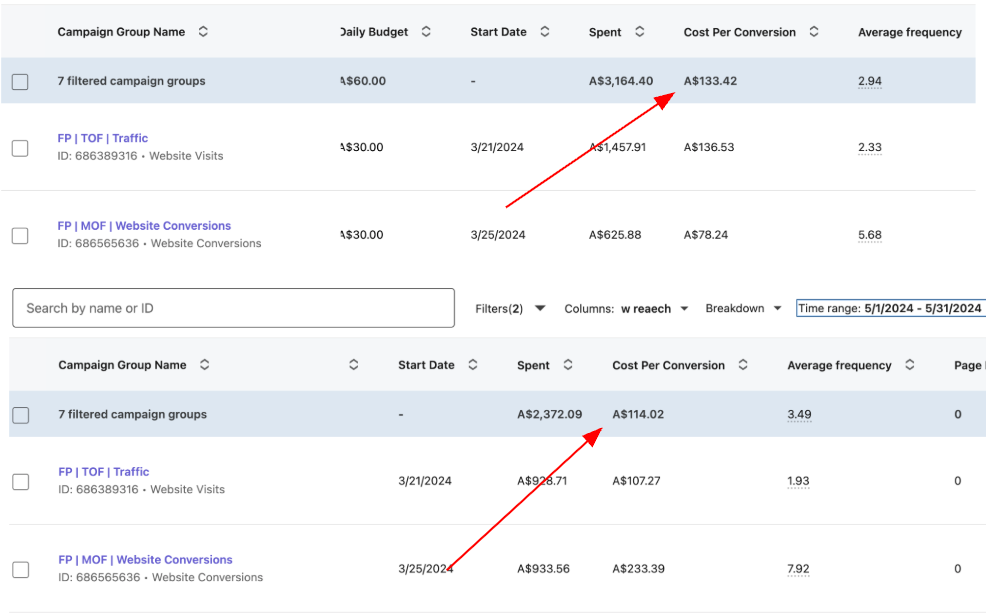
Task: Select all 7 filtered groups in upper table
Action: point(20,82)
